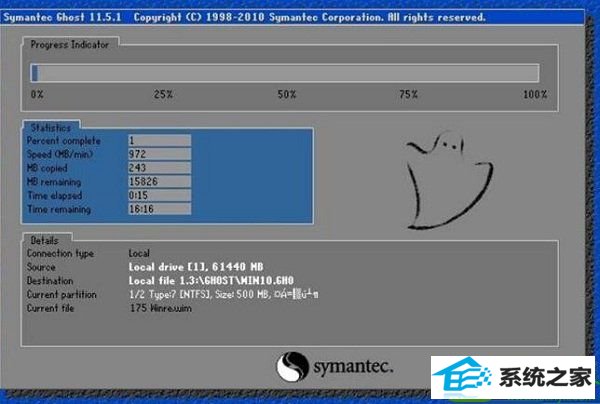600x404 pixels.
Task: Click the 'Percent complete' label
Action: point(64,141)
